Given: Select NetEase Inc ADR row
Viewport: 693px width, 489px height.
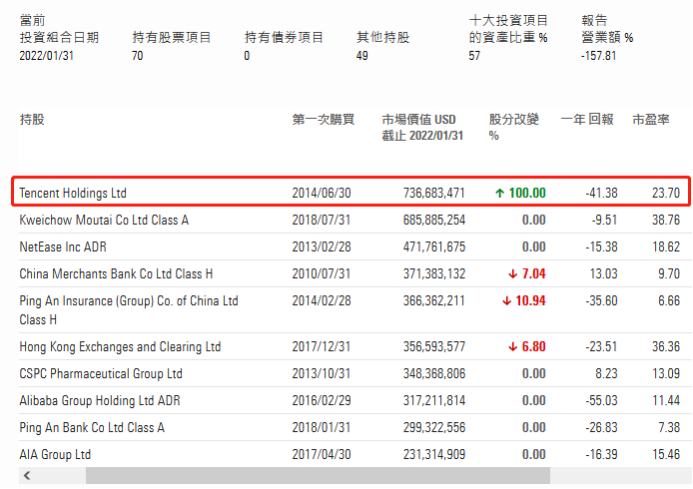Looking at the screenshot, I should click(x=61, y=246).
